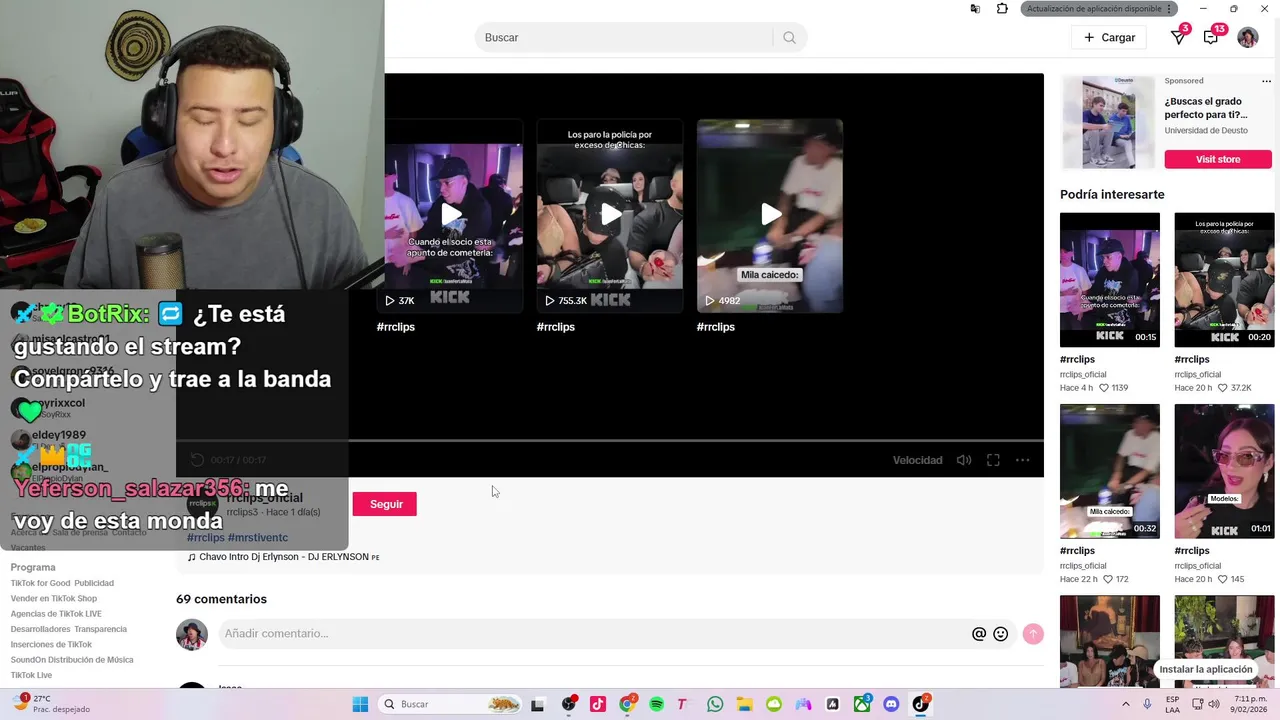Open sidebar Modelos video with 01:01 duration
The height and width of the screenshot is (720, 1280).
point(1224,471)
